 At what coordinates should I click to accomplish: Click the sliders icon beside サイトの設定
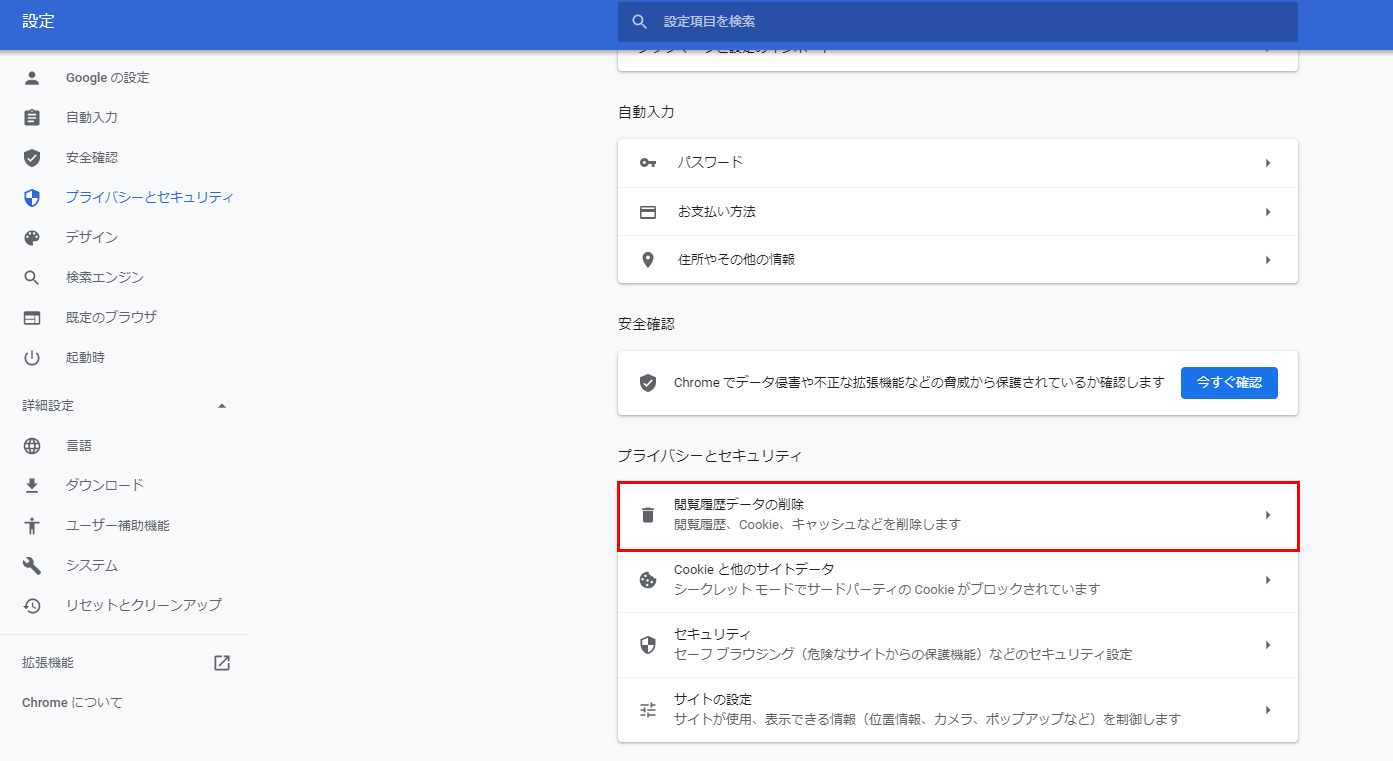[648, 710]
